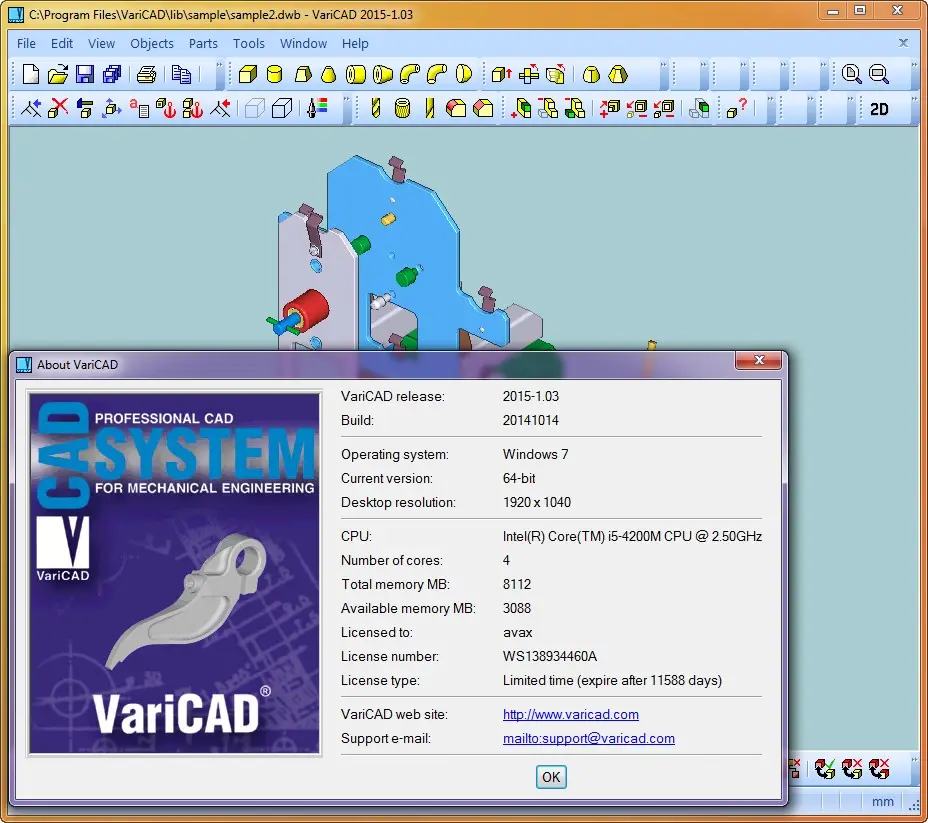Click the mailto:support@varicad.com link
The image size is (928, 823).
tap(588, 738)
